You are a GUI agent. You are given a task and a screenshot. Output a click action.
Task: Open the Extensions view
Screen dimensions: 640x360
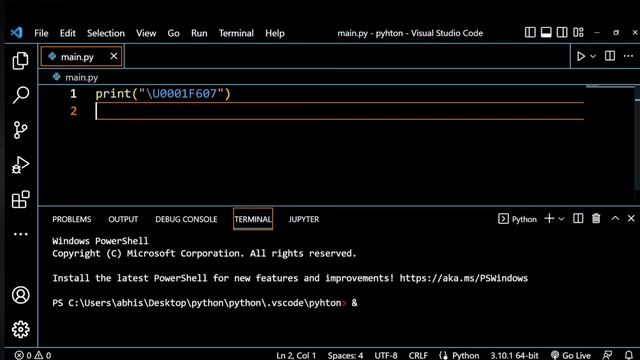pos(20,200)
